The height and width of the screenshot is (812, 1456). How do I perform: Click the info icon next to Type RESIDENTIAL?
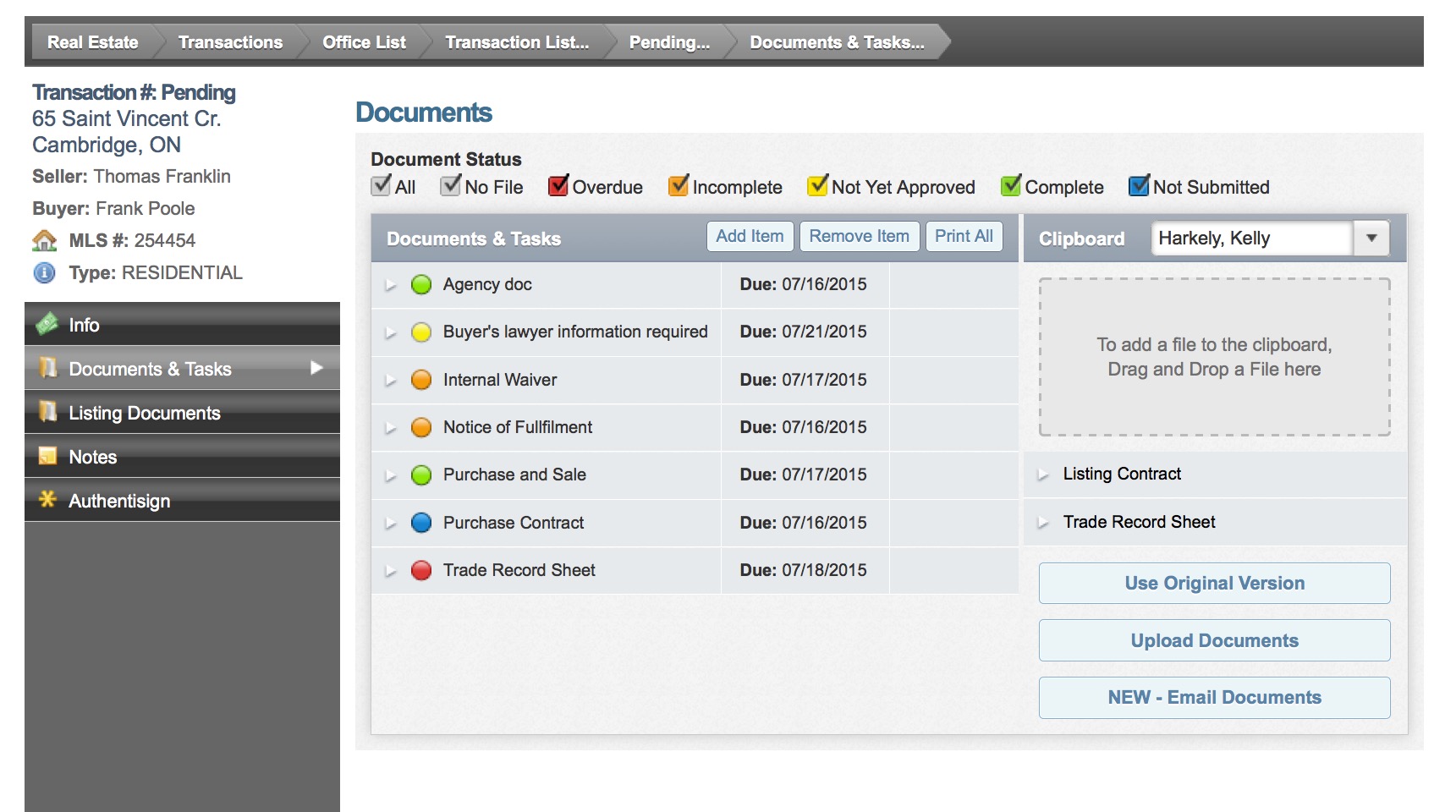pos(44,272)
